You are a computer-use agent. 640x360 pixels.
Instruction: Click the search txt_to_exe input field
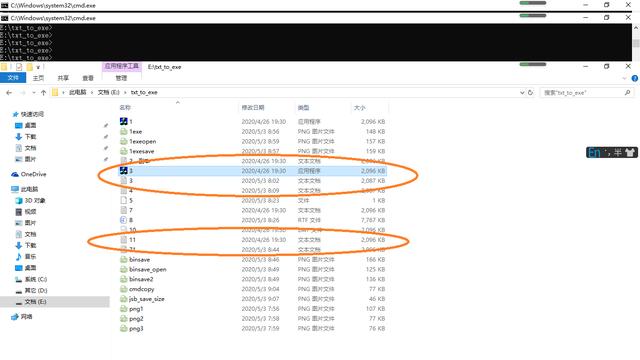pyautogui.click(x=582, y=93)
